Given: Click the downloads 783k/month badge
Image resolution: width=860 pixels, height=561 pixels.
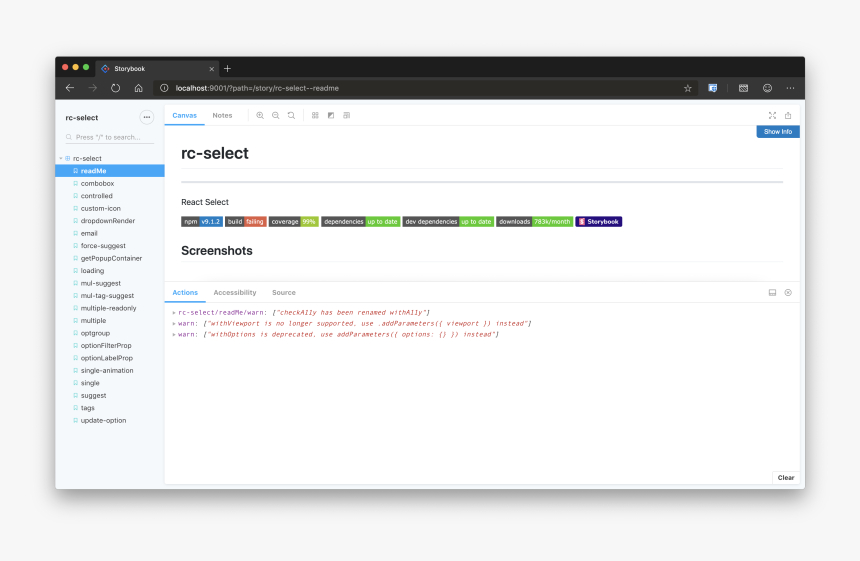Looking at the screenshot, I should (x=534, y=222).
